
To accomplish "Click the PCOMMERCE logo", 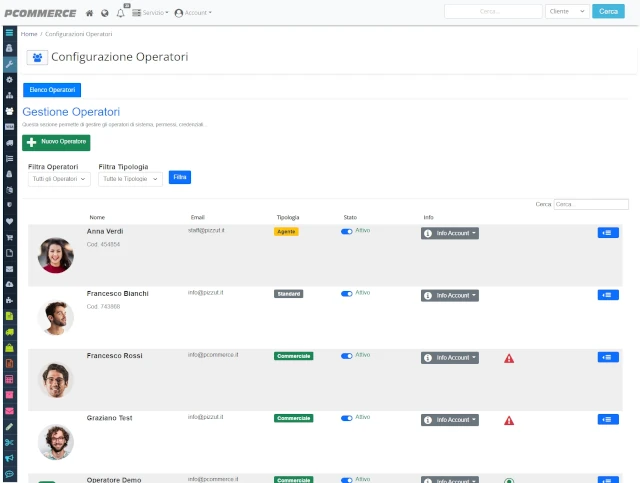I will (x=40, y=13).
